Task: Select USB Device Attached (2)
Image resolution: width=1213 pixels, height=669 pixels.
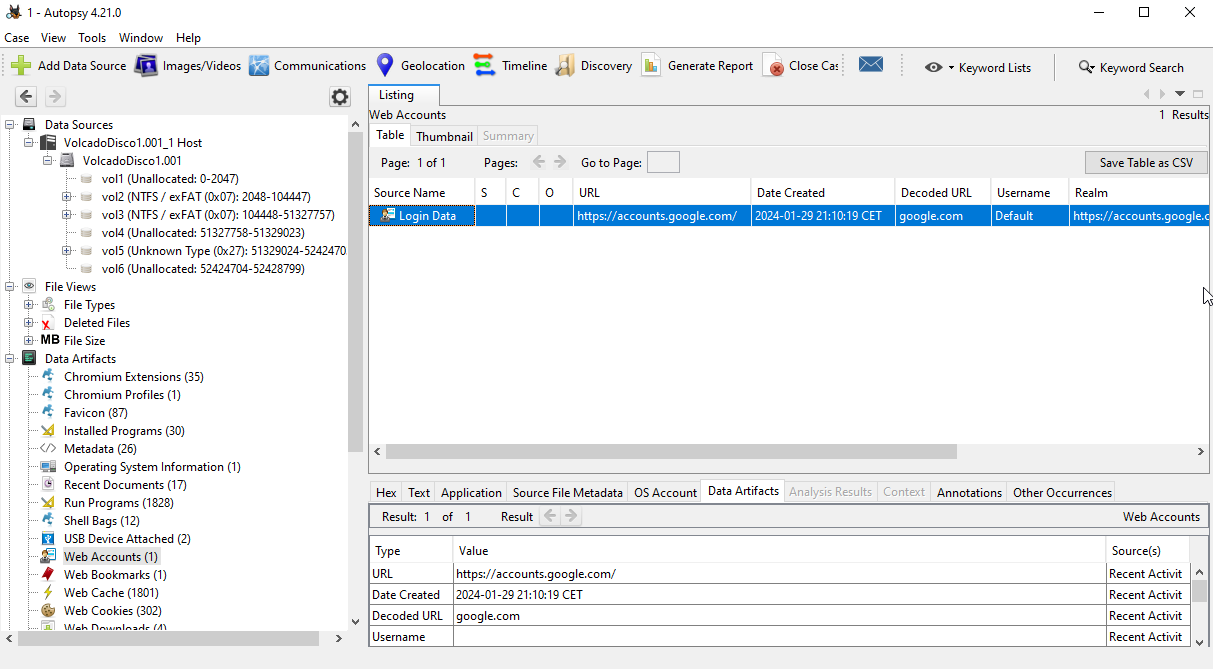Action: tap(127, 539)
